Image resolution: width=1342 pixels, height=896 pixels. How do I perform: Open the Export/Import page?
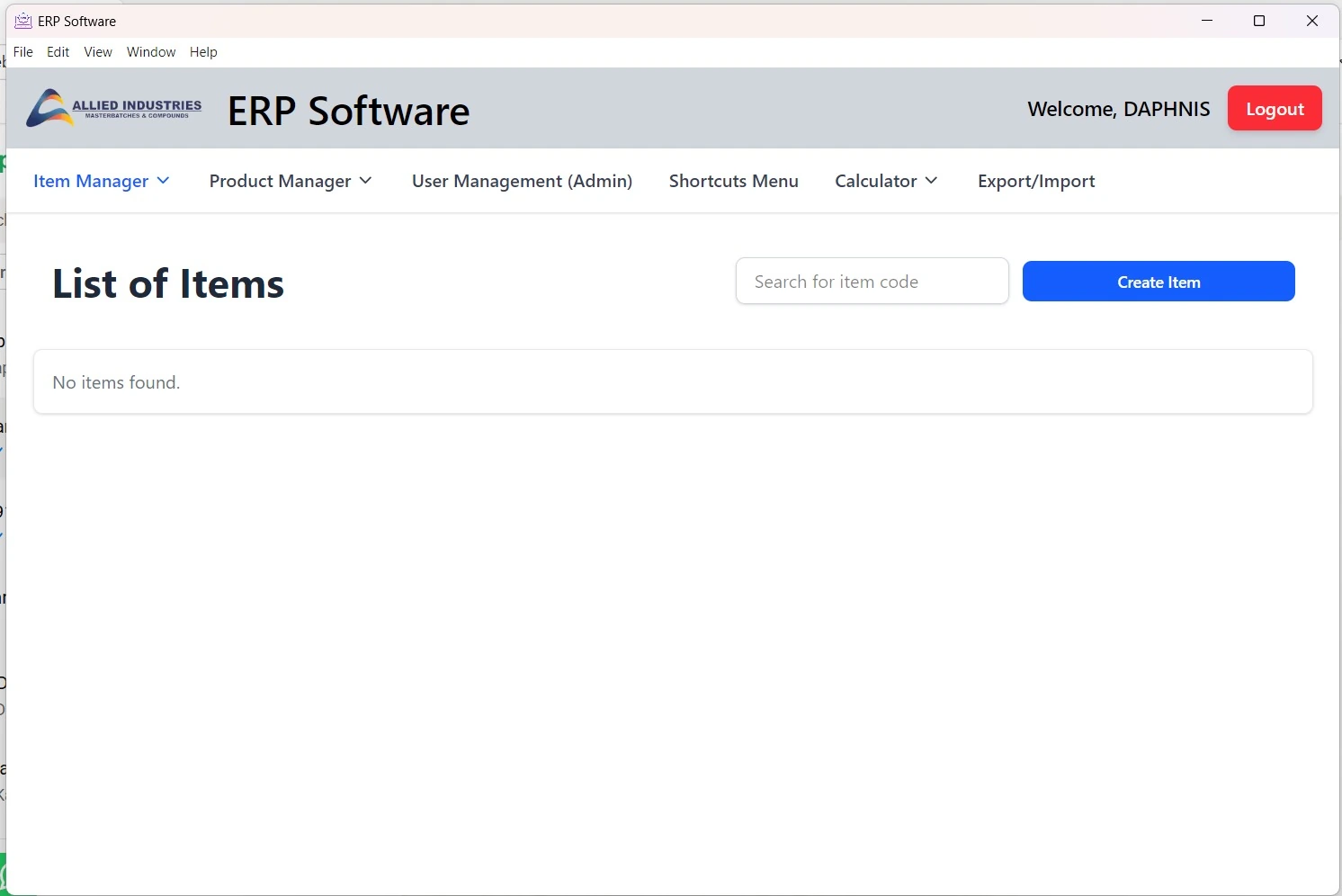[x=1036, y=181]
